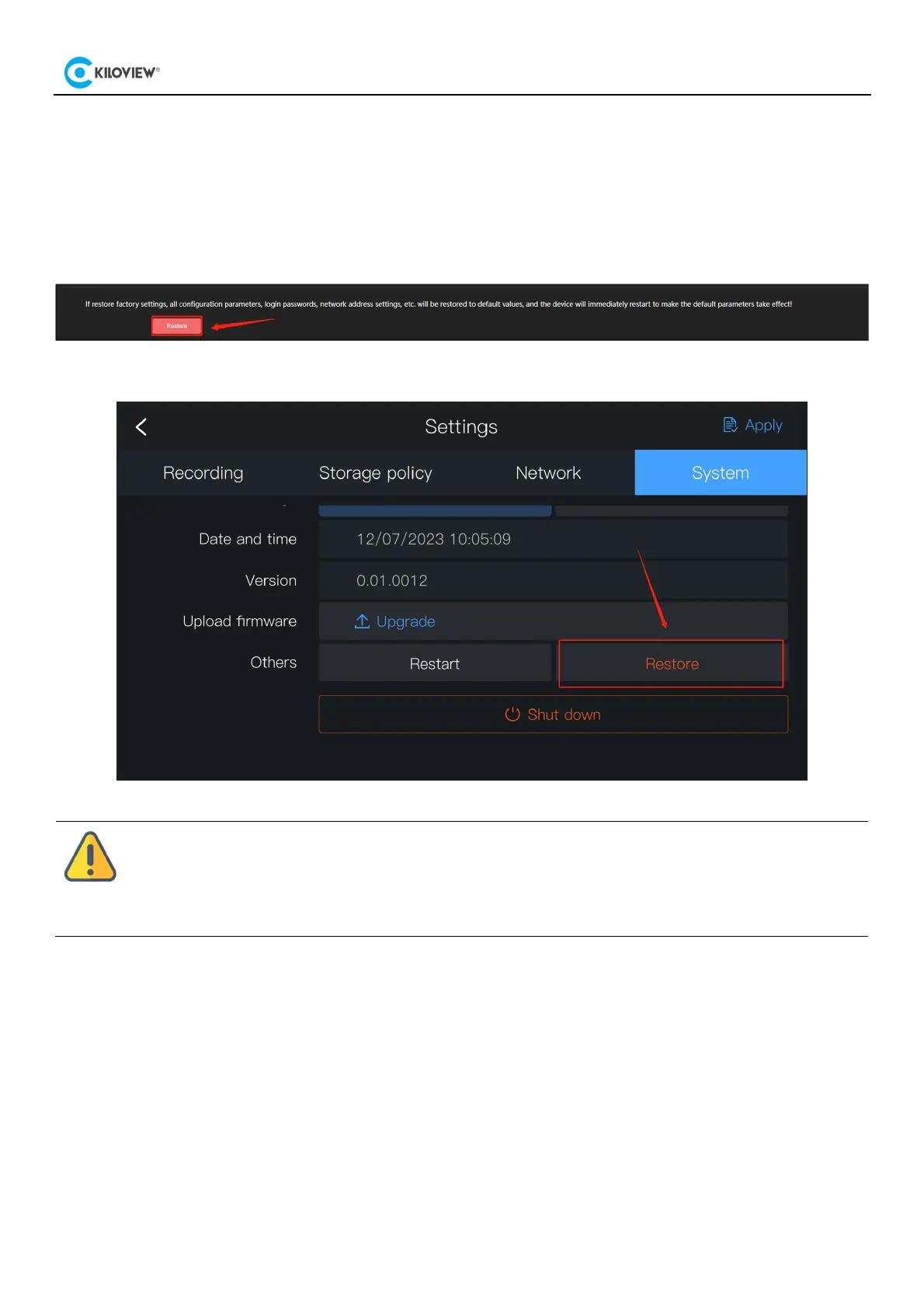Click the Shut down button label

coord(564,715)
